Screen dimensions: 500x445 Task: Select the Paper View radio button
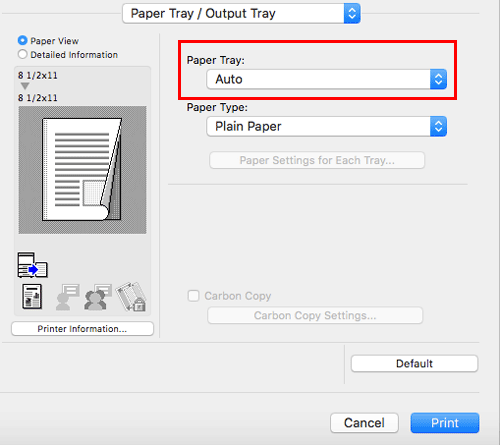click(x=22, y=41)
